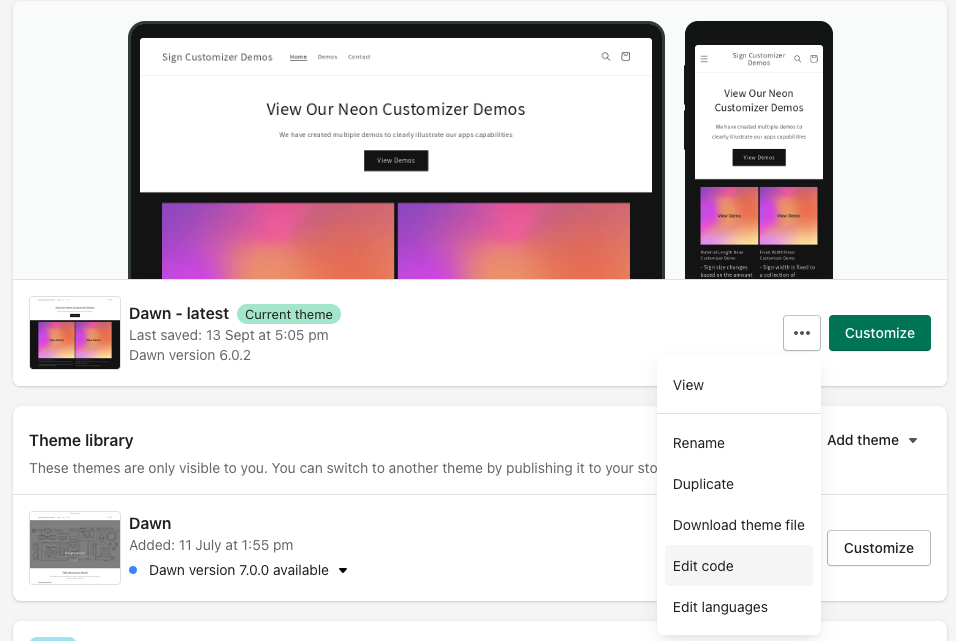
Task: Select Duplicate from the actions menu
Action: pos(703,484)
